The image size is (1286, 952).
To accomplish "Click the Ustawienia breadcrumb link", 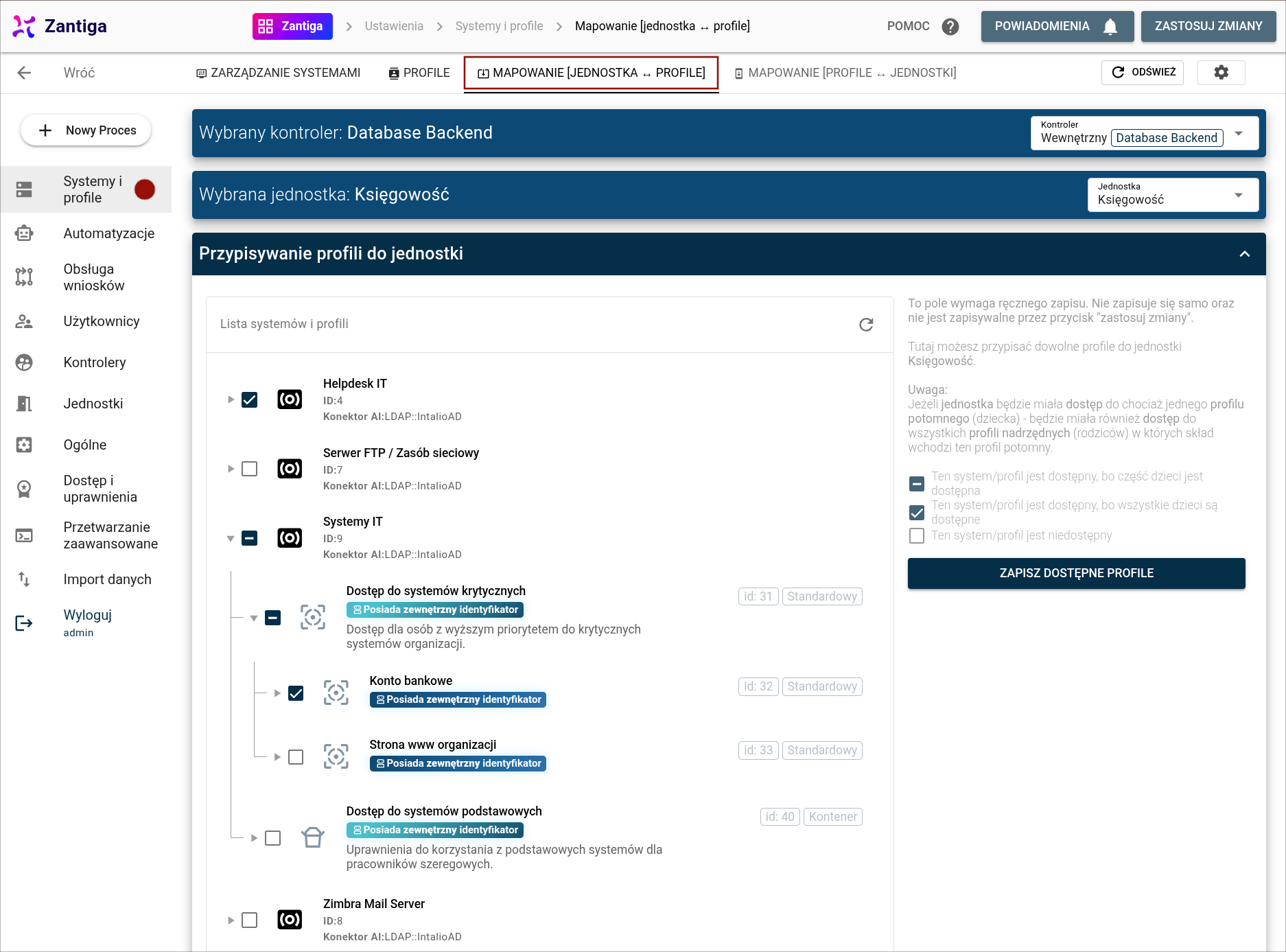I will pyautogui.click(x=394, y=26).
